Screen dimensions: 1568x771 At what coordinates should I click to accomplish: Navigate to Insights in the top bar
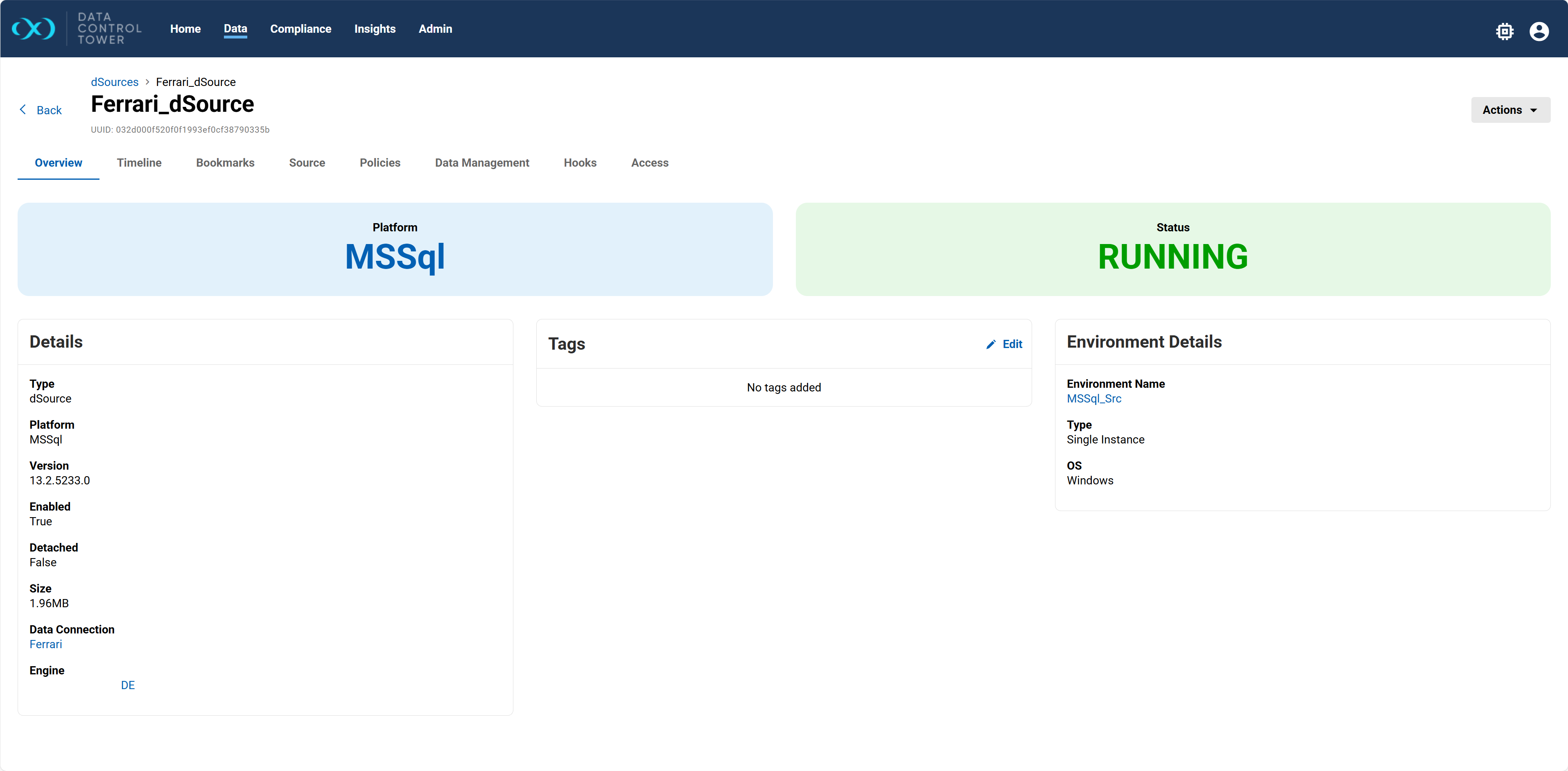[x=374, y=29]
